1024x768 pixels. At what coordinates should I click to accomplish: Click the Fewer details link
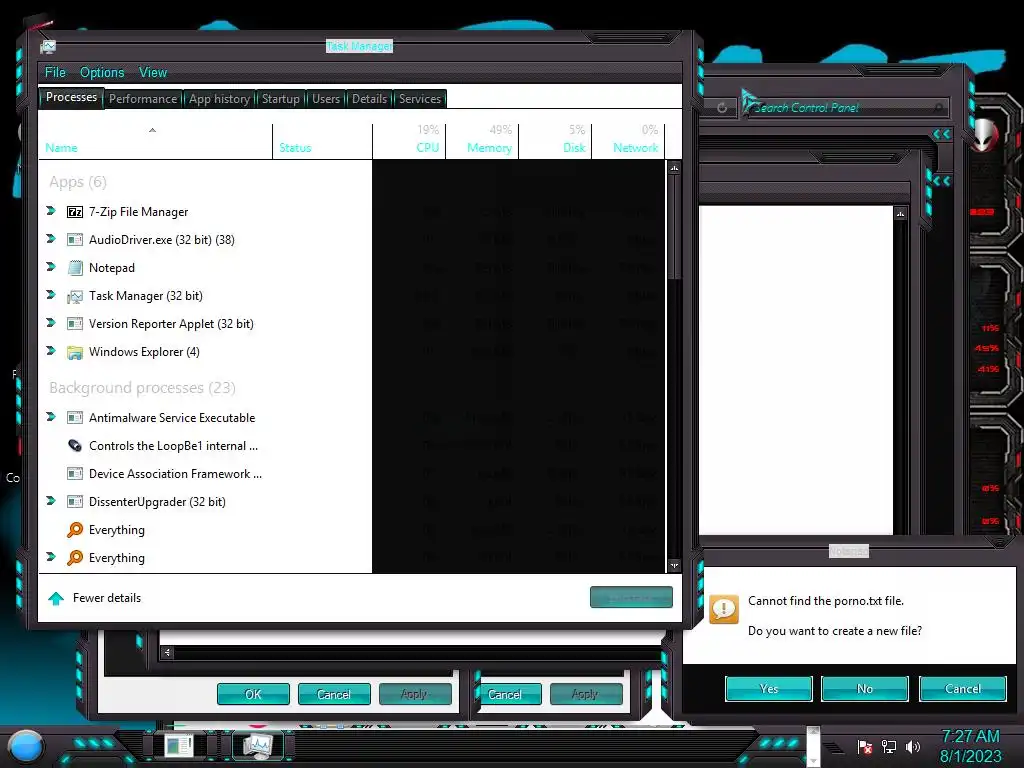107,598
